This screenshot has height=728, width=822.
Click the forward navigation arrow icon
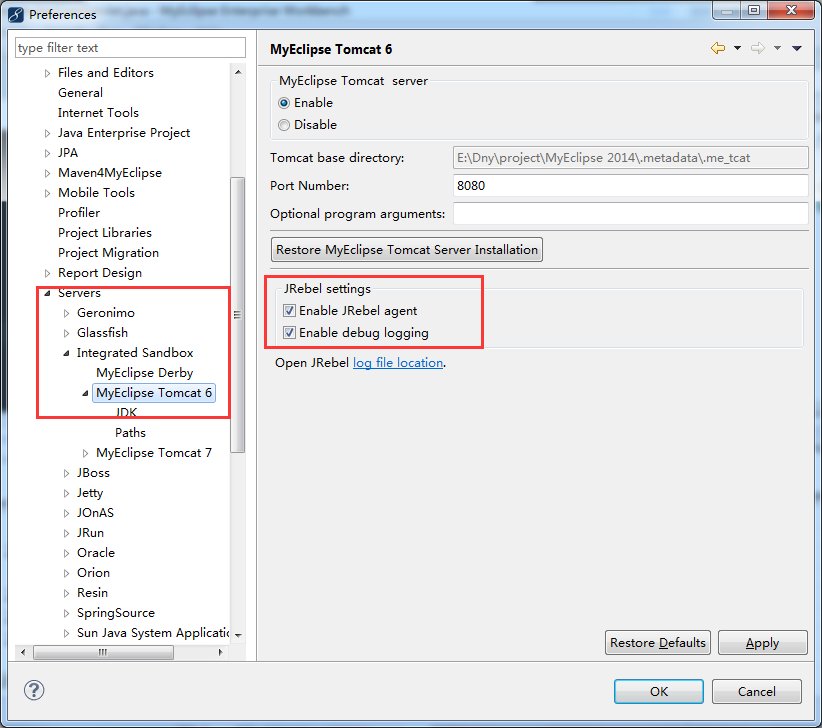758,48
